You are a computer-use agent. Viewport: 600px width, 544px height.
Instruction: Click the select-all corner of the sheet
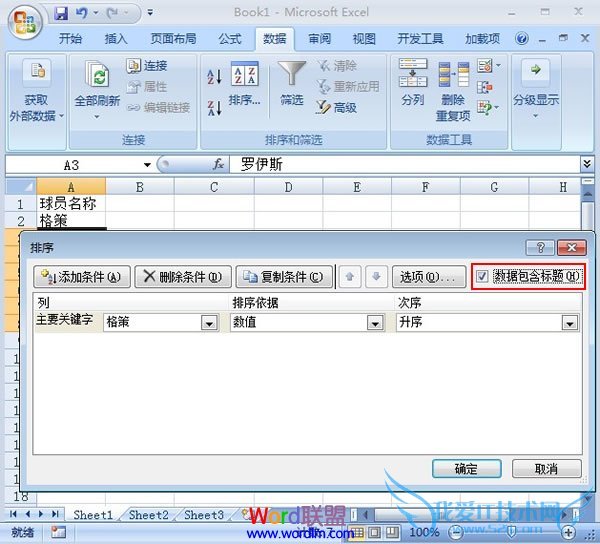[21, 187]
